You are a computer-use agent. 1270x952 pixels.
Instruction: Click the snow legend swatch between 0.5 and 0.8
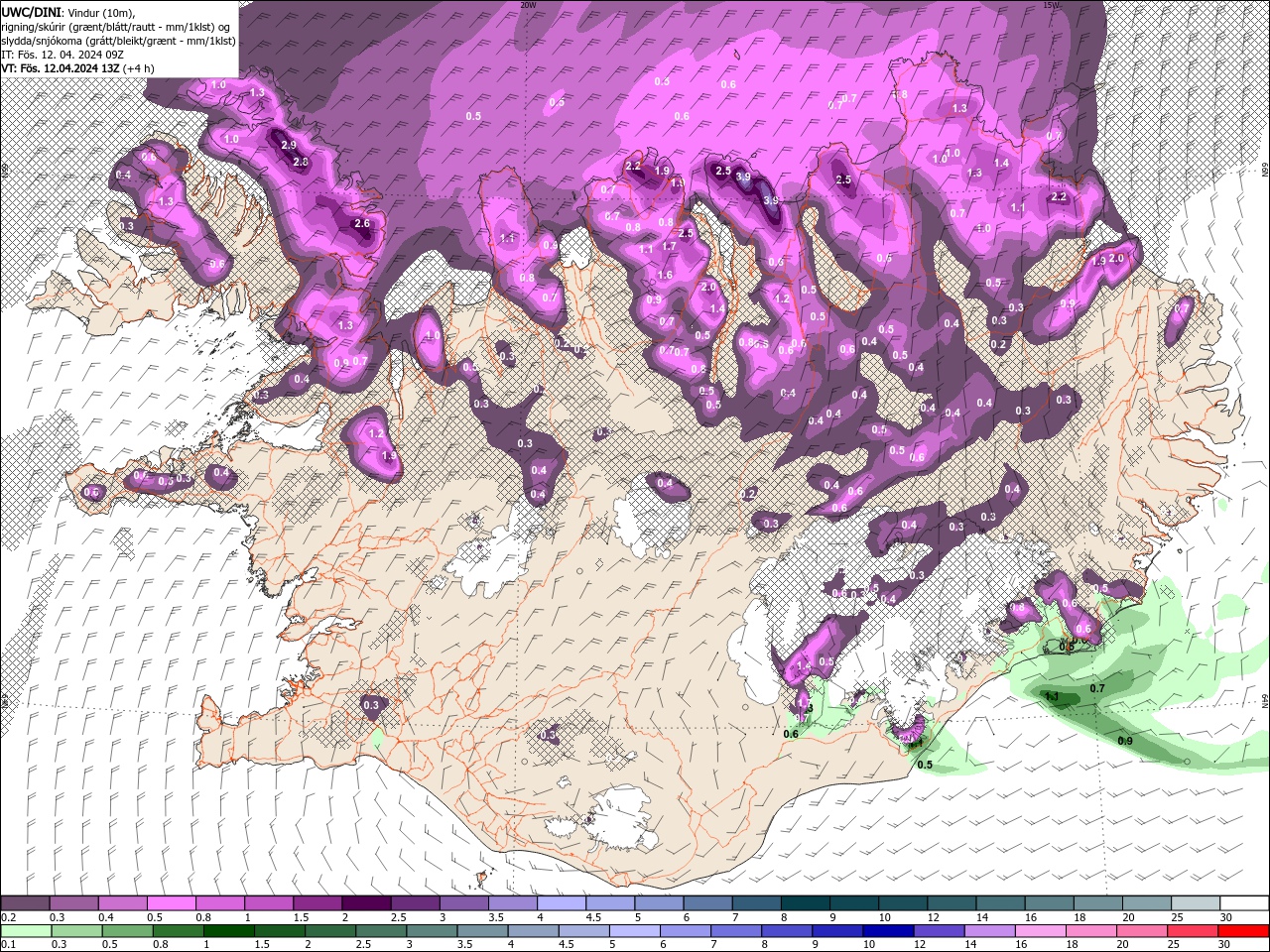(x=172, y=903)
